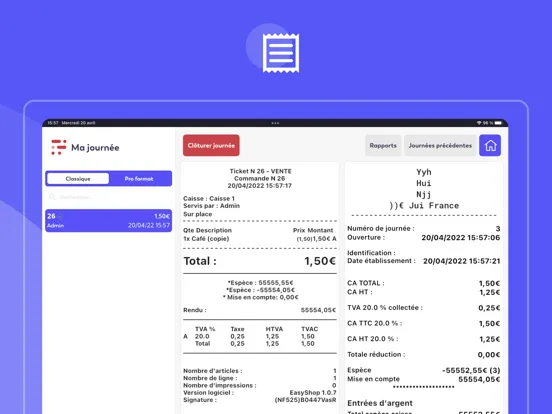Select ticket 26 in the list

(108, 221)
